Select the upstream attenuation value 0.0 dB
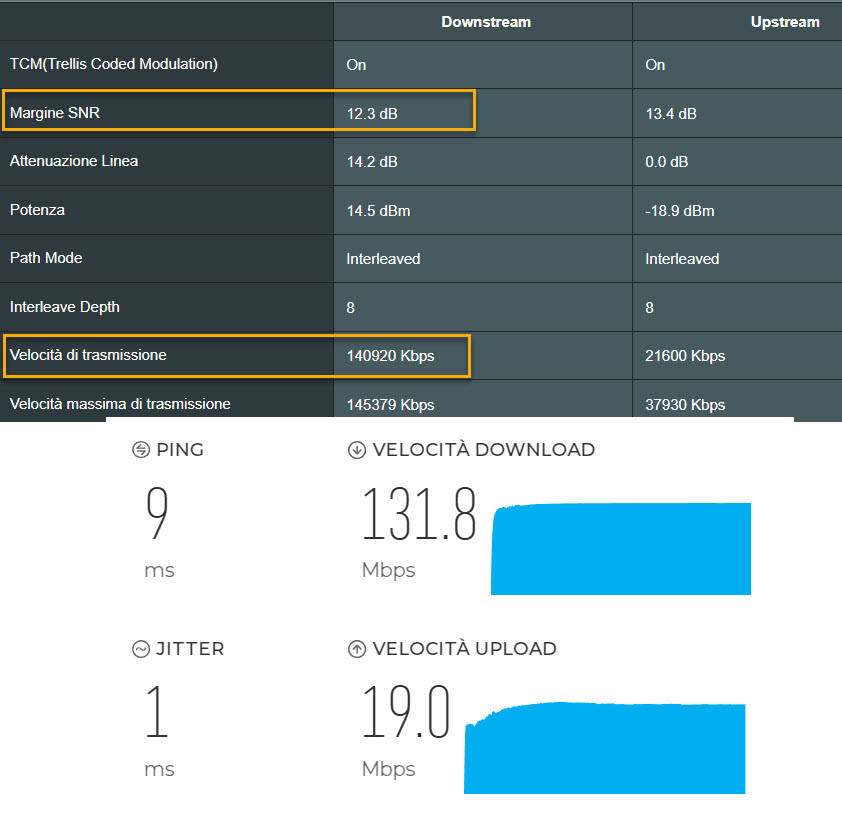Viewport: 842px width, 827px height. click(x=666, y=162)
